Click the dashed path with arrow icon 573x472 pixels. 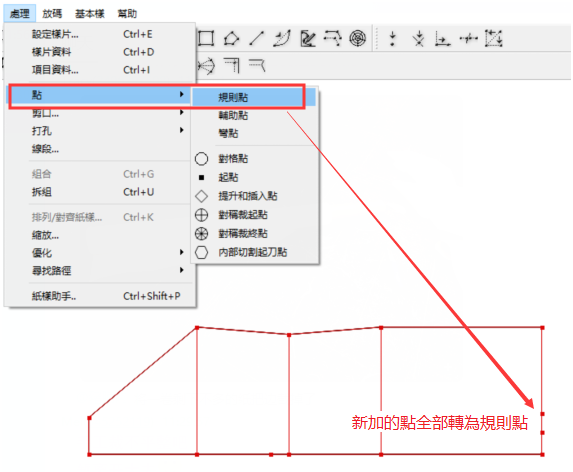(x=333, y=38)
